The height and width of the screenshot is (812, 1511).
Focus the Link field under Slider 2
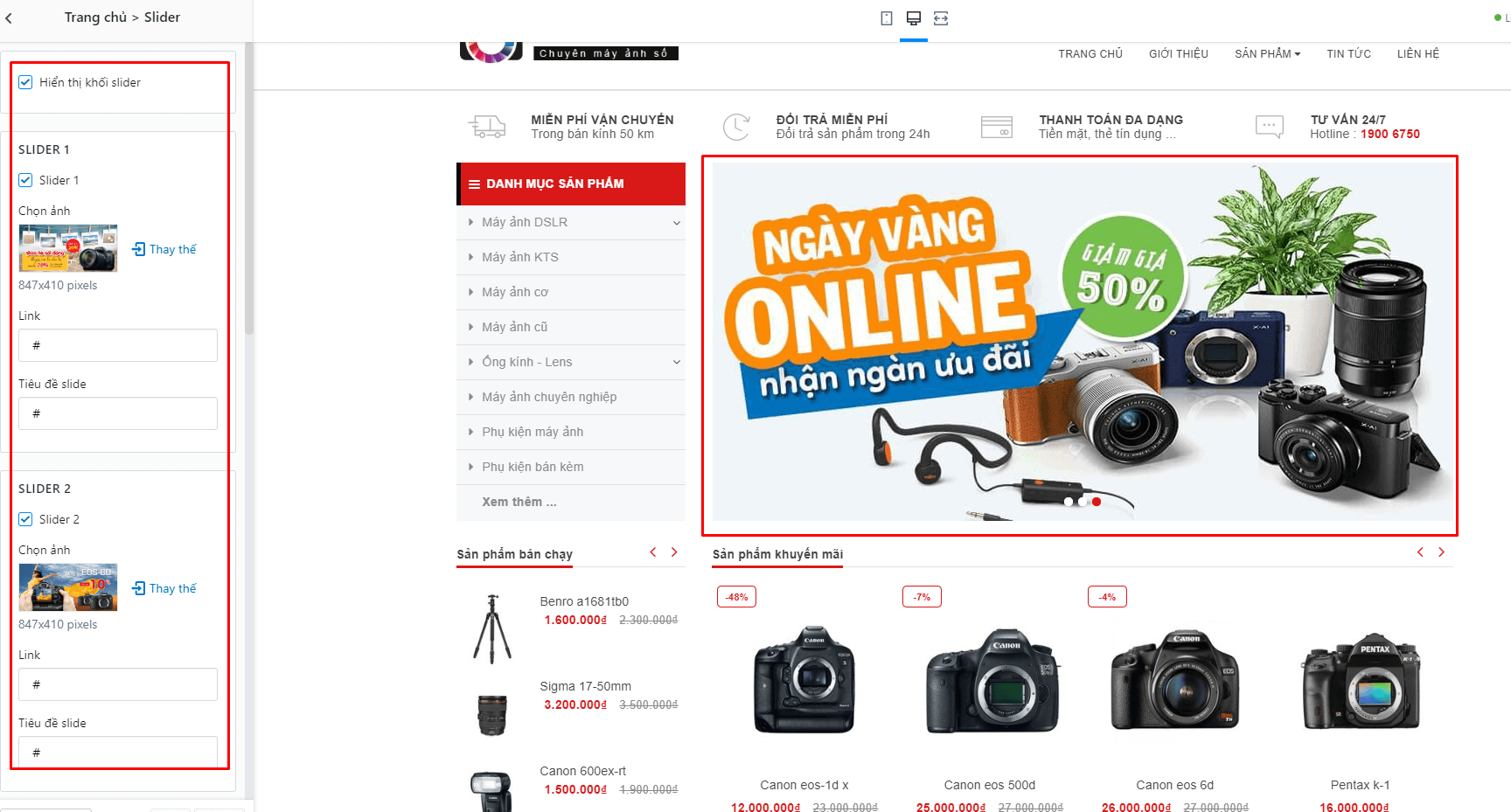click(118, 684)
